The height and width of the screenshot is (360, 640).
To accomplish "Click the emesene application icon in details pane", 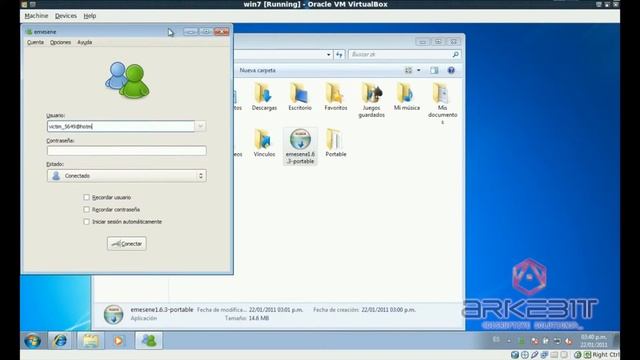I will tap(113, 314).
